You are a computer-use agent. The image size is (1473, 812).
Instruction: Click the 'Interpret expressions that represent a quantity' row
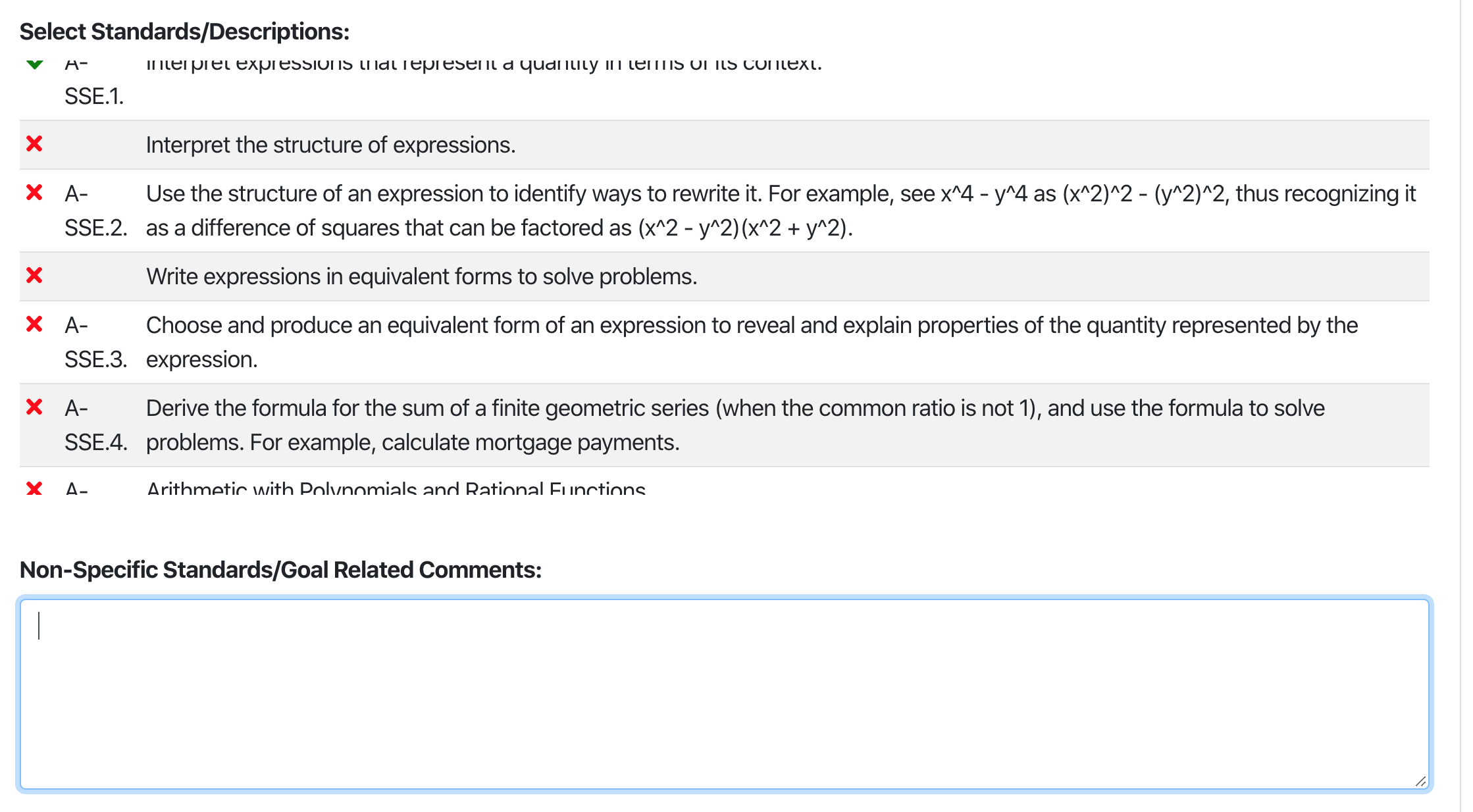(484, 64)
